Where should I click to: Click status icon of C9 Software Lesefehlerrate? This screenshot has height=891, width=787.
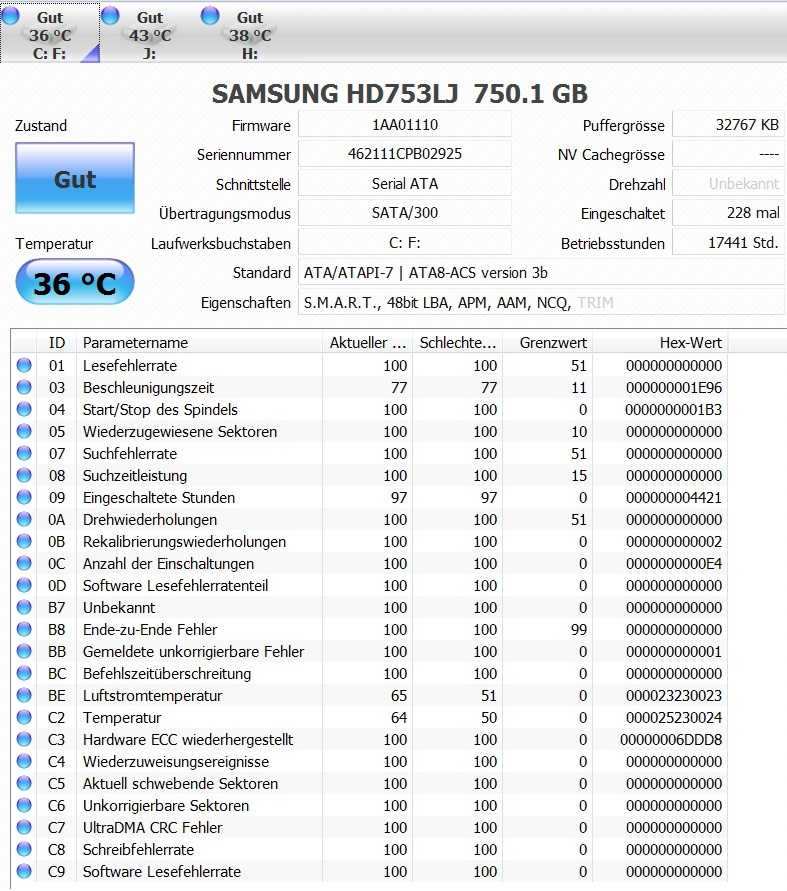coord(24,871)
